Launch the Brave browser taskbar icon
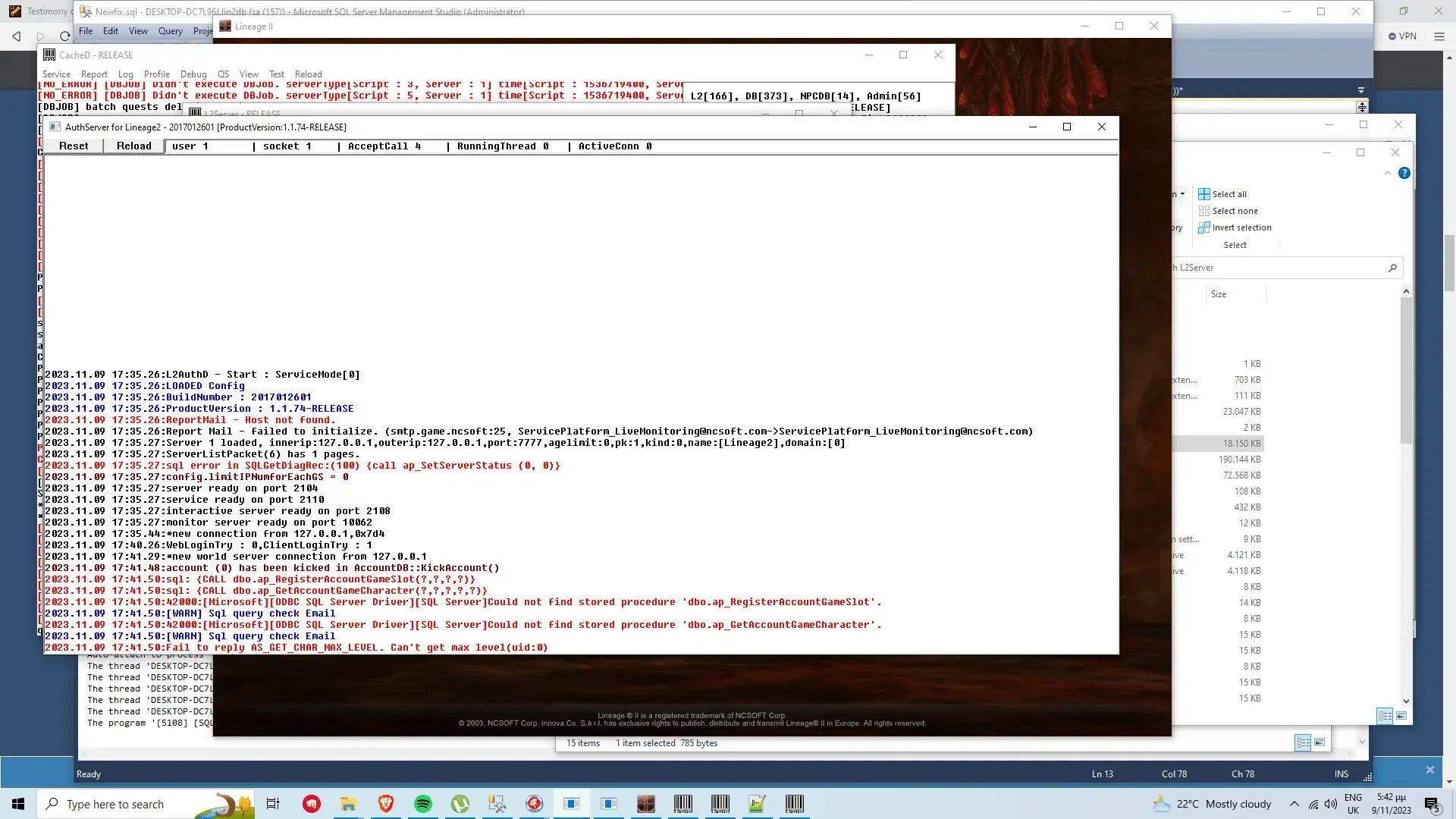Screen dimensions: 1456x819 tap(385, 804)
